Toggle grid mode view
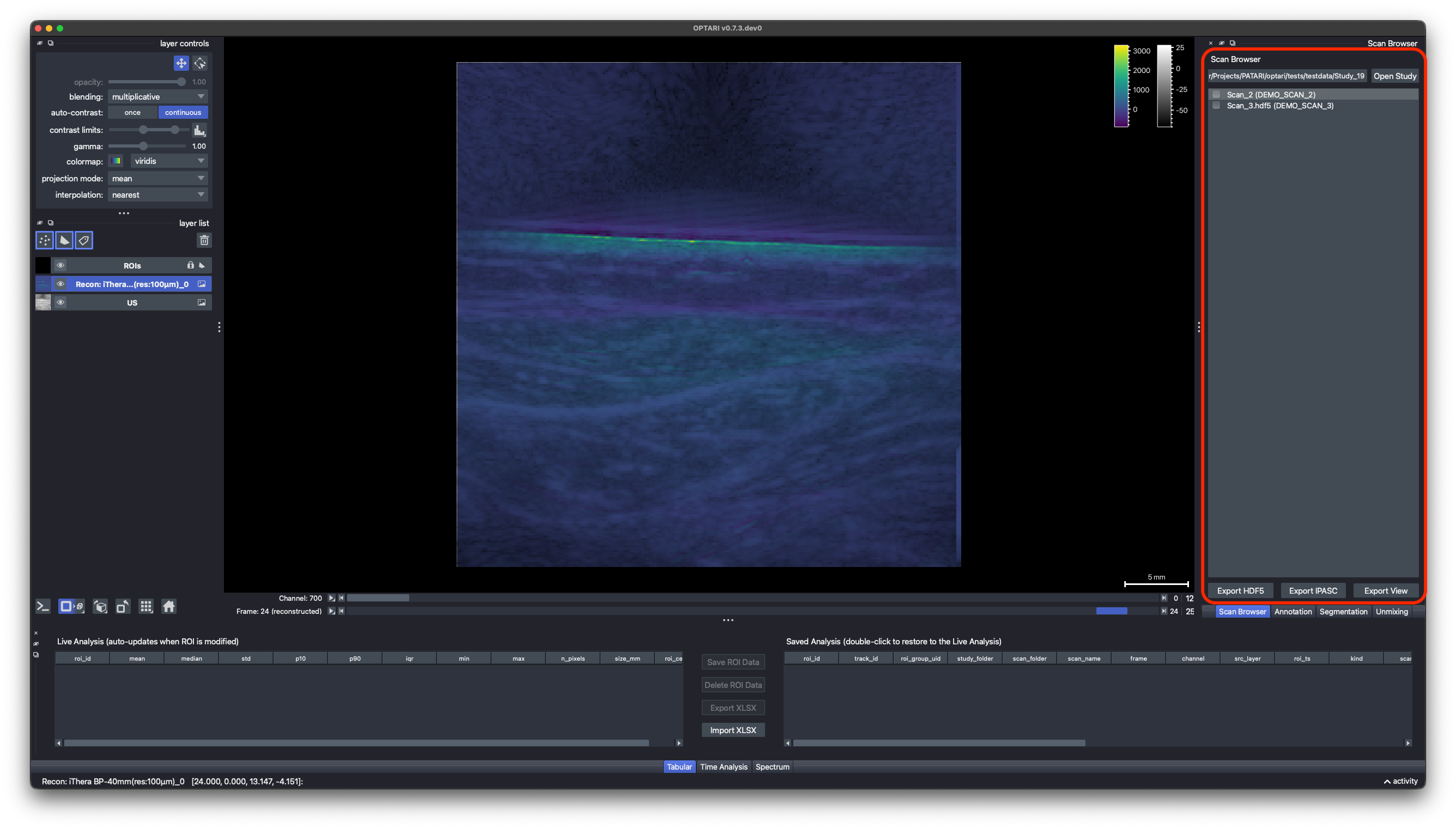Viewport: 1456px width, 829px height. (147, 606)
